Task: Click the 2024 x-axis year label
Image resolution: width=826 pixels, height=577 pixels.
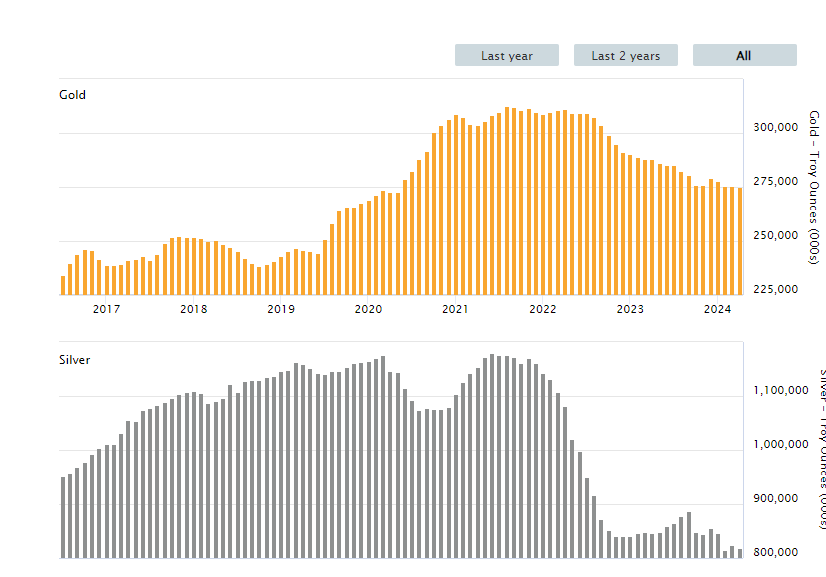Action: pyautogui.click(x=717, y=309)
